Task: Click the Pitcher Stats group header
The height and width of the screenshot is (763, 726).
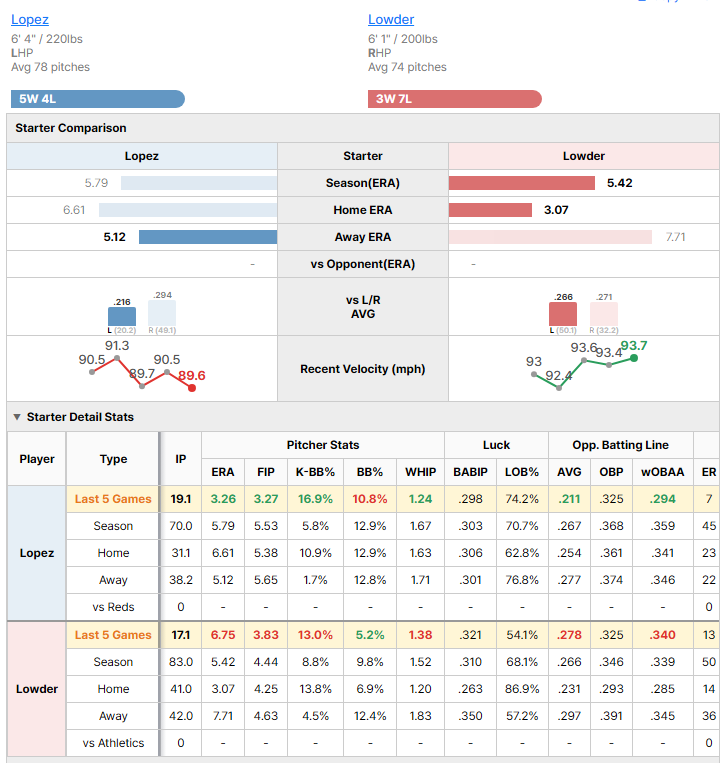Action: [x=323, y=445]
